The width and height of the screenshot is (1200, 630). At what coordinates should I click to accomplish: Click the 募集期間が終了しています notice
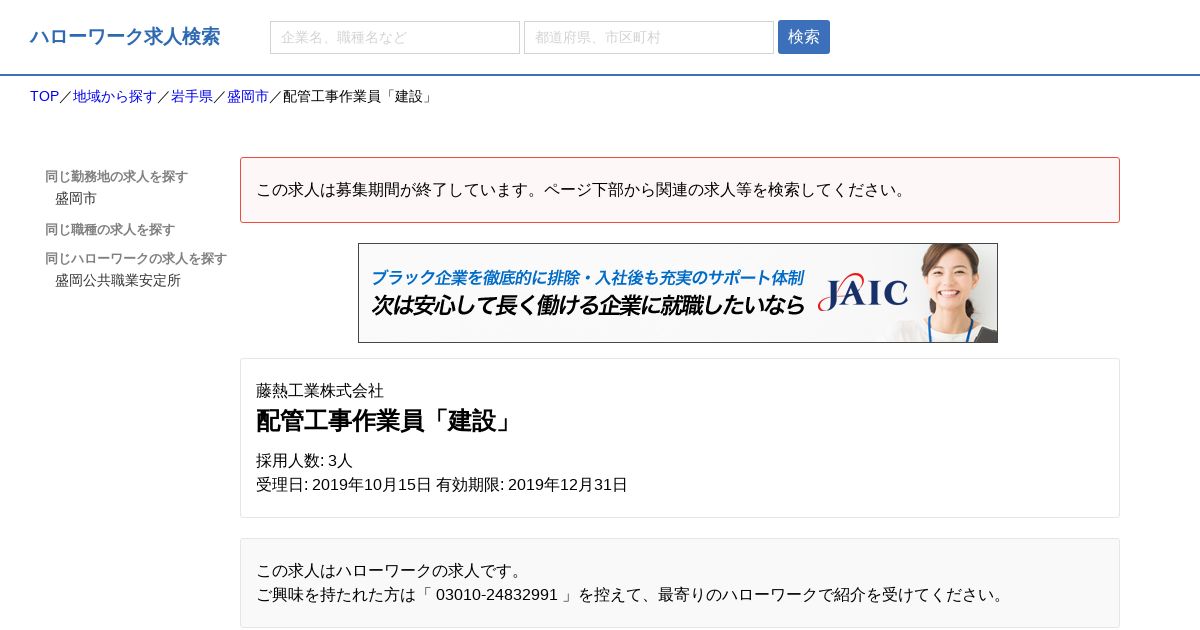(680, 190)
